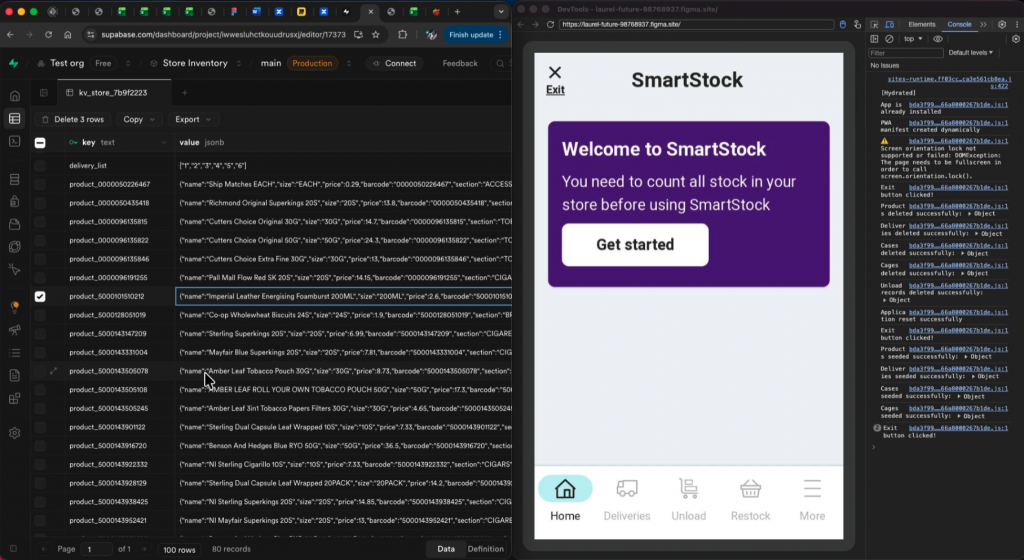Click the console Filter input field
The width and height of the screenshot is (1024, 560).
(x=905, y=53)
